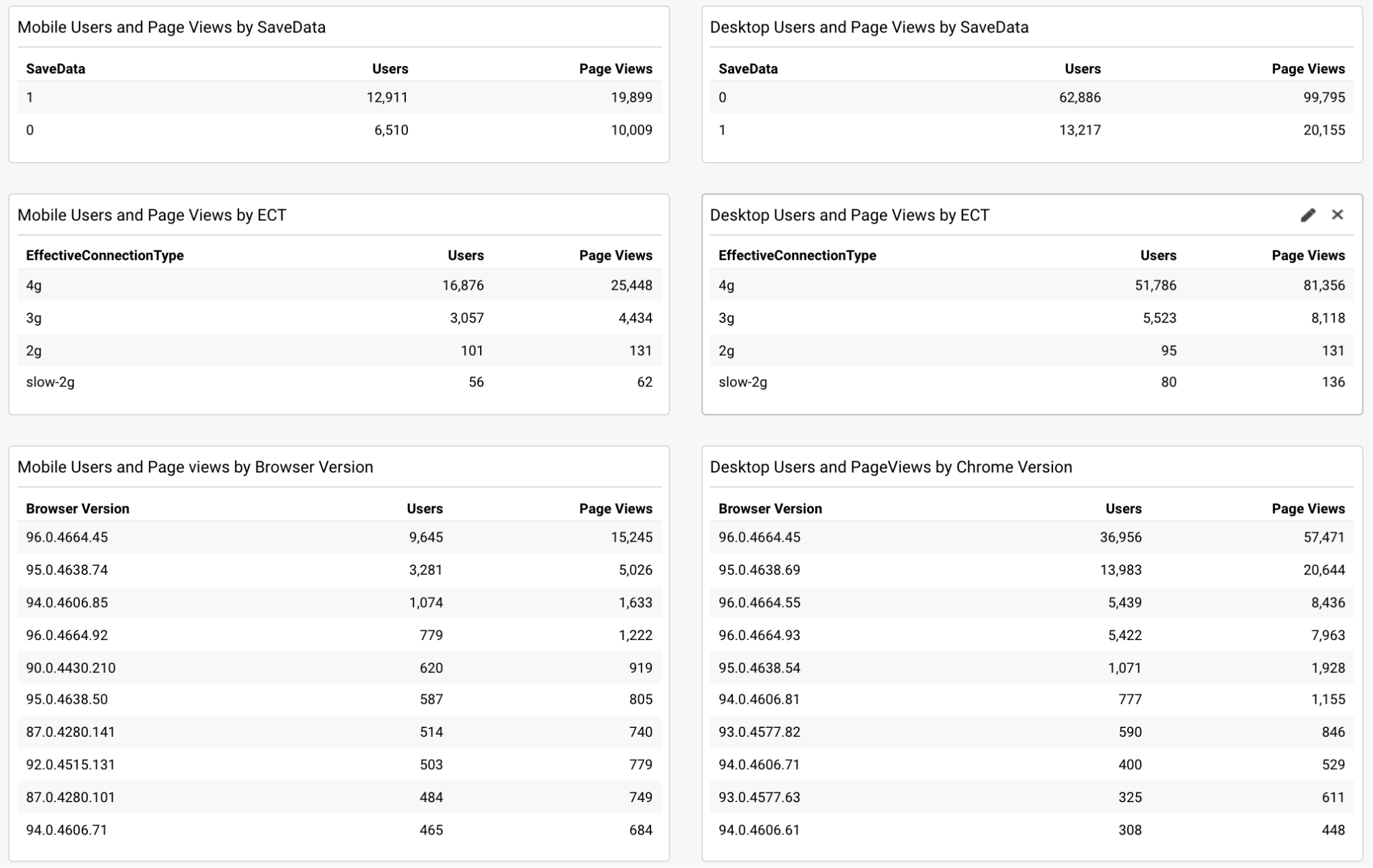1373x868 pixels.
Task: Click the EffectiveConnectionType header in desktop table
Action: tap(797, 255)
